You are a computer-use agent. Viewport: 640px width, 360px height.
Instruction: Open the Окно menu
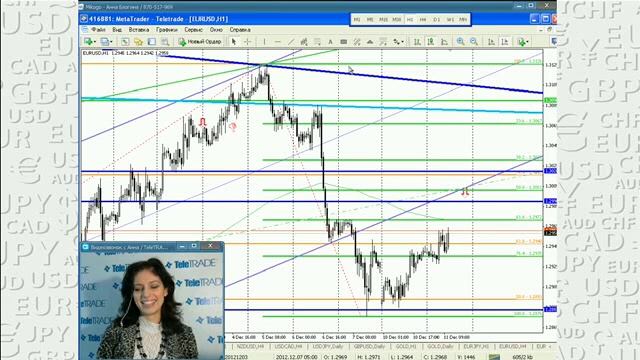coord(216,30)
